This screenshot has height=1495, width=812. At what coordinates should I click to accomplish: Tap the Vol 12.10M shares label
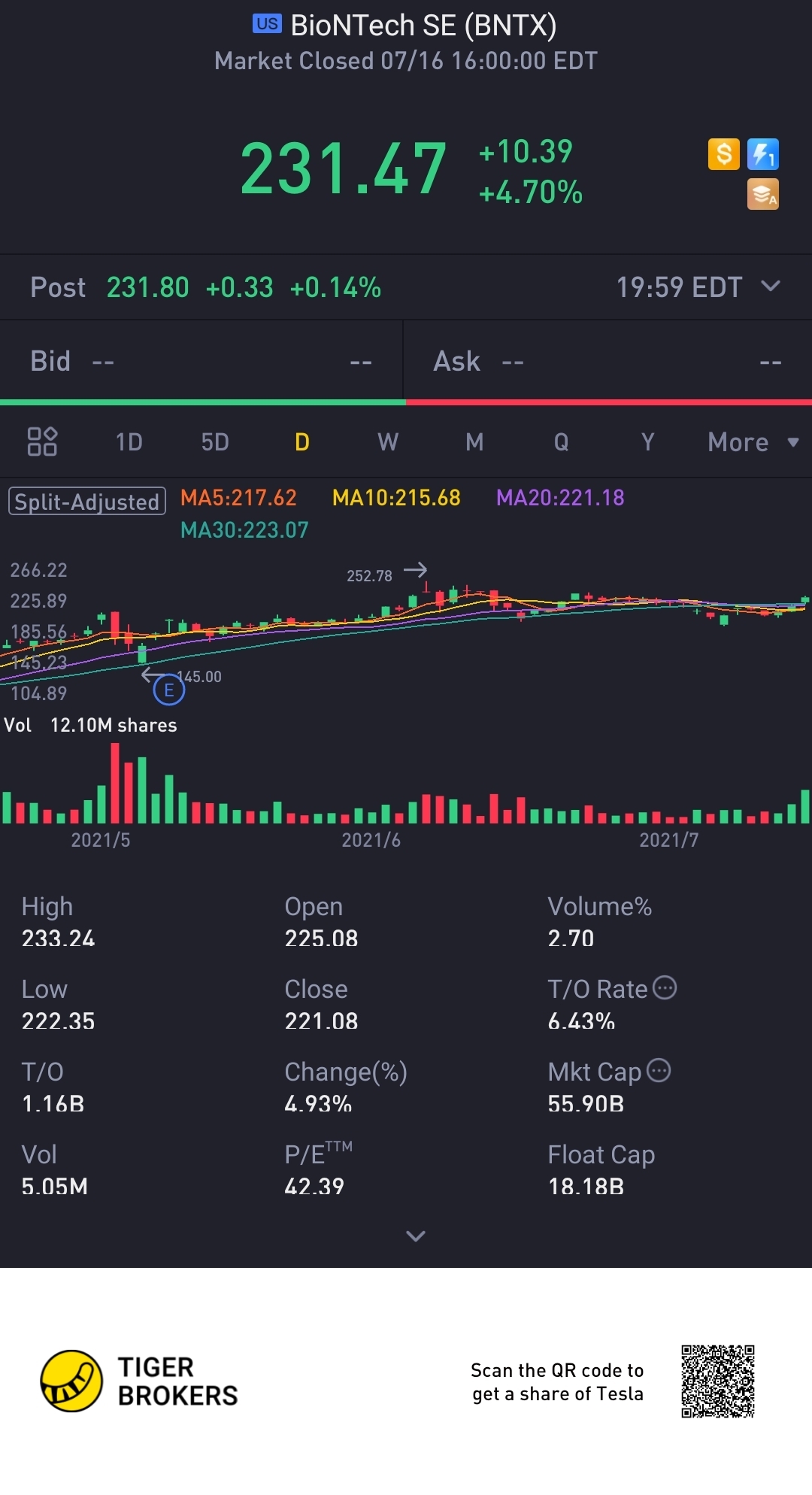[x=91, y=725]
